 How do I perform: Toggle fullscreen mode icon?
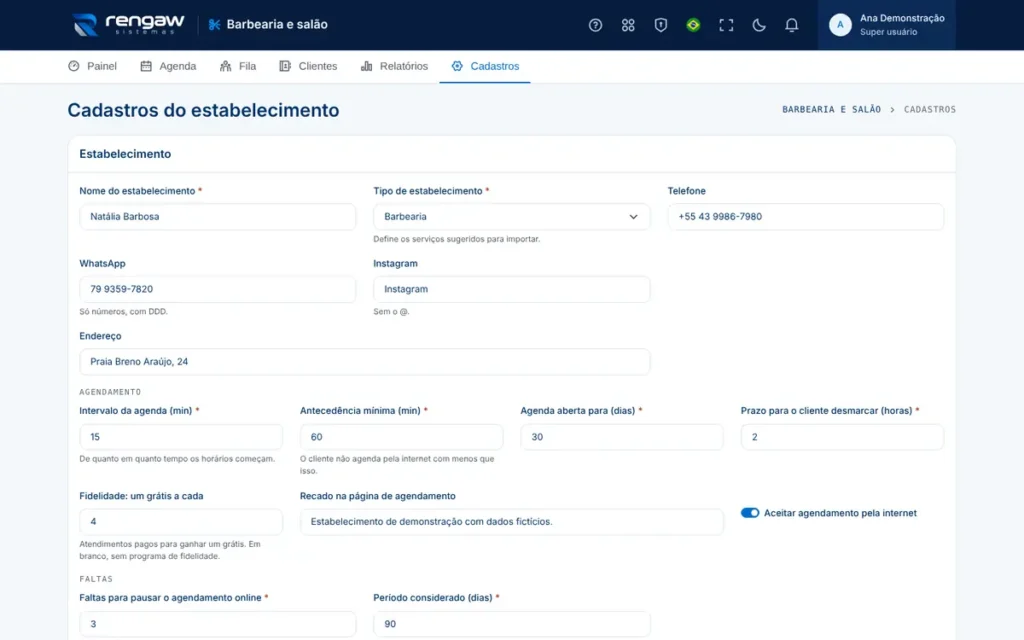(726, 25)
